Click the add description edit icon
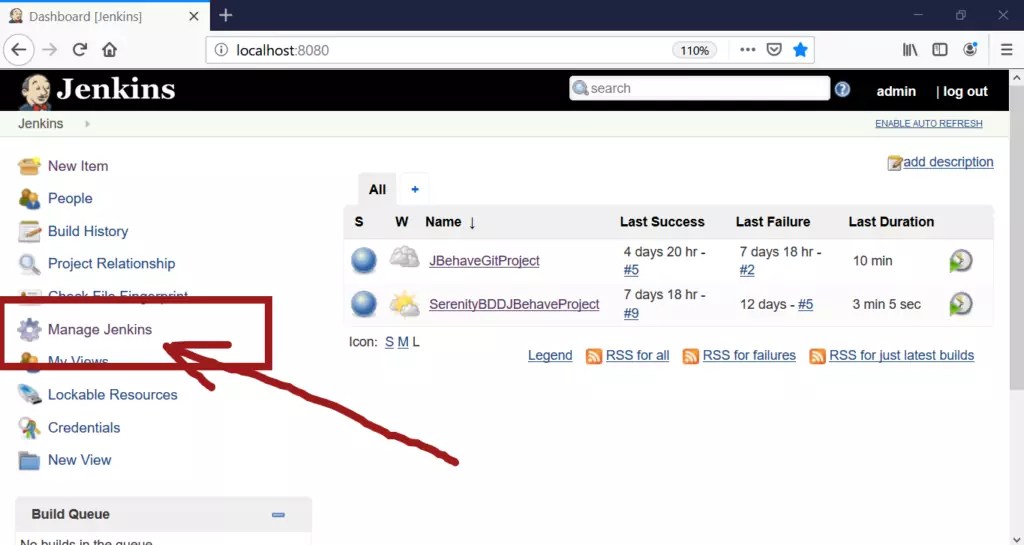 pos(895,163)
